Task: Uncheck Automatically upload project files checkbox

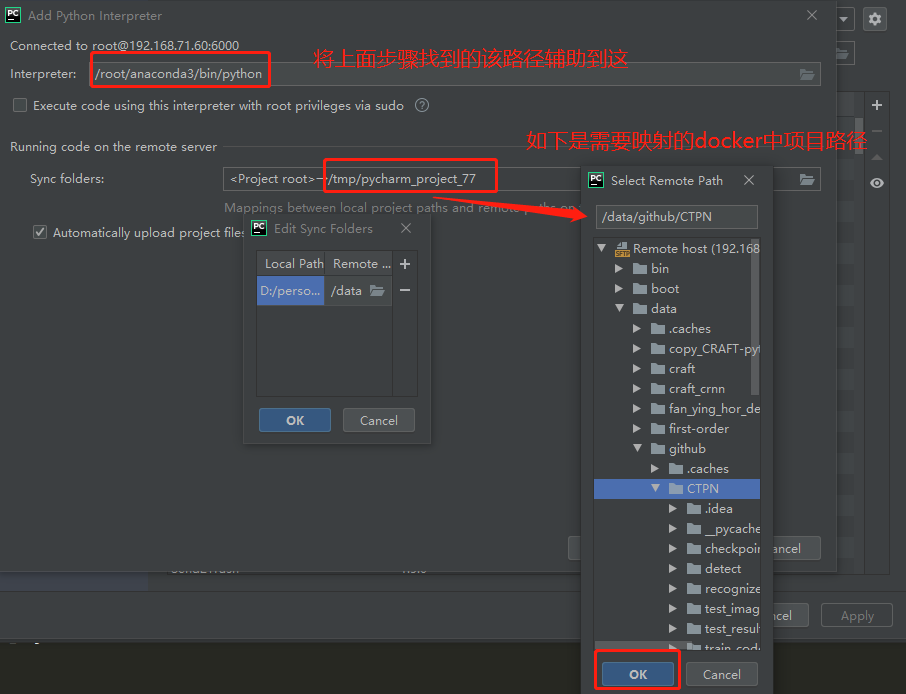Action: coord(40,232)
